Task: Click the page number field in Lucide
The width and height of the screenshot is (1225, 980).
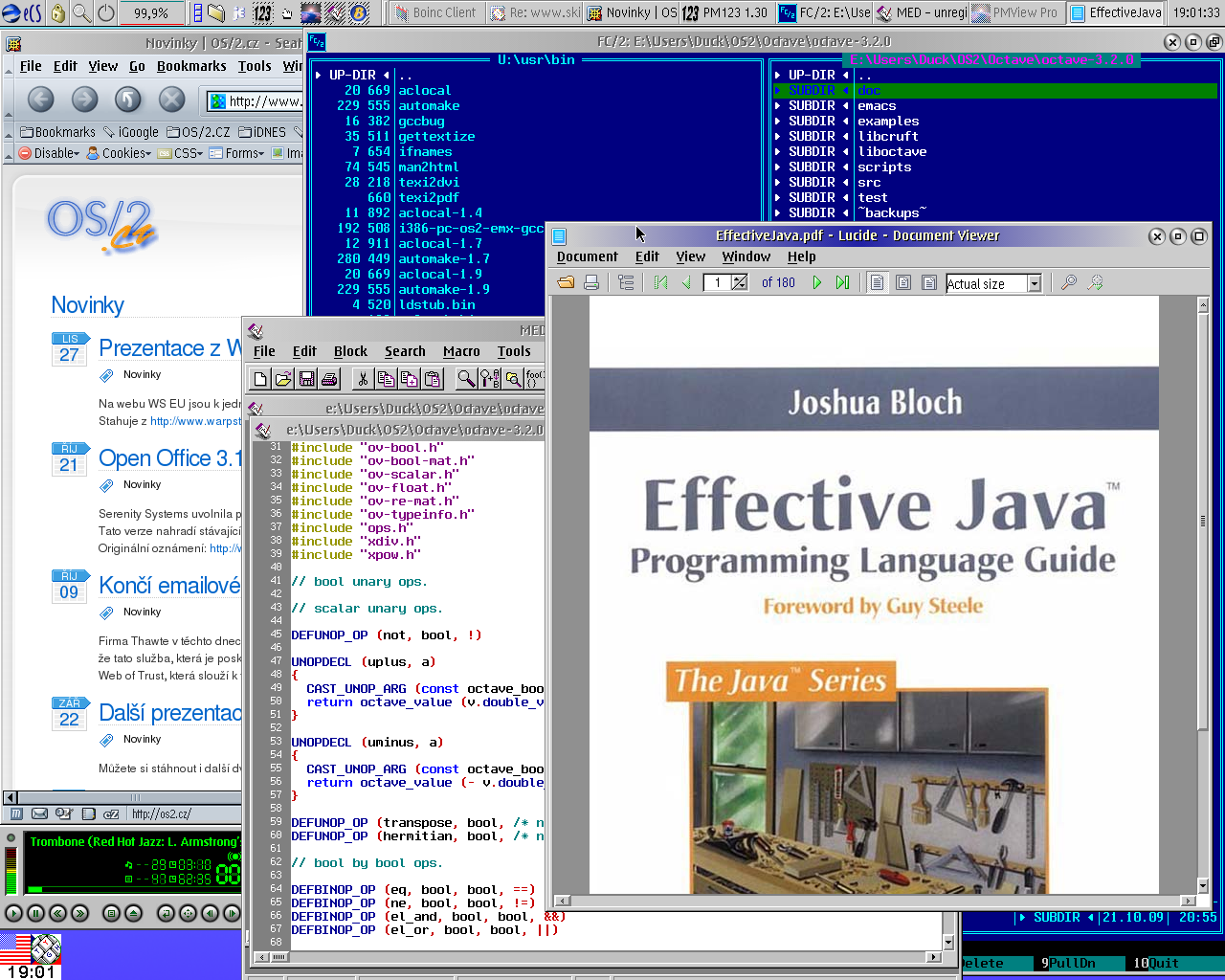Action: pyautogui.click(x=717, y=282)
